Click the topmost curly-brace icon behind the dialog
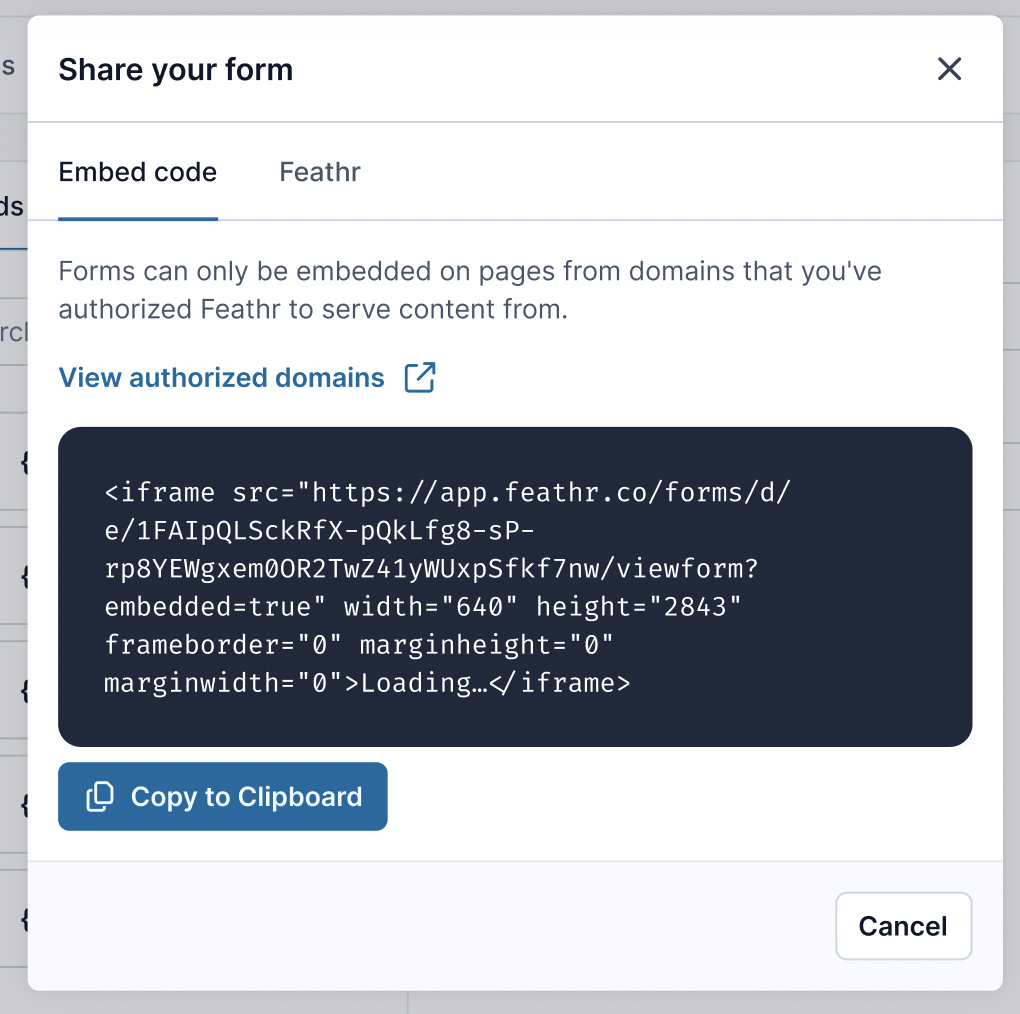This screenshot has width=1020, height=1014. [24, 462]
